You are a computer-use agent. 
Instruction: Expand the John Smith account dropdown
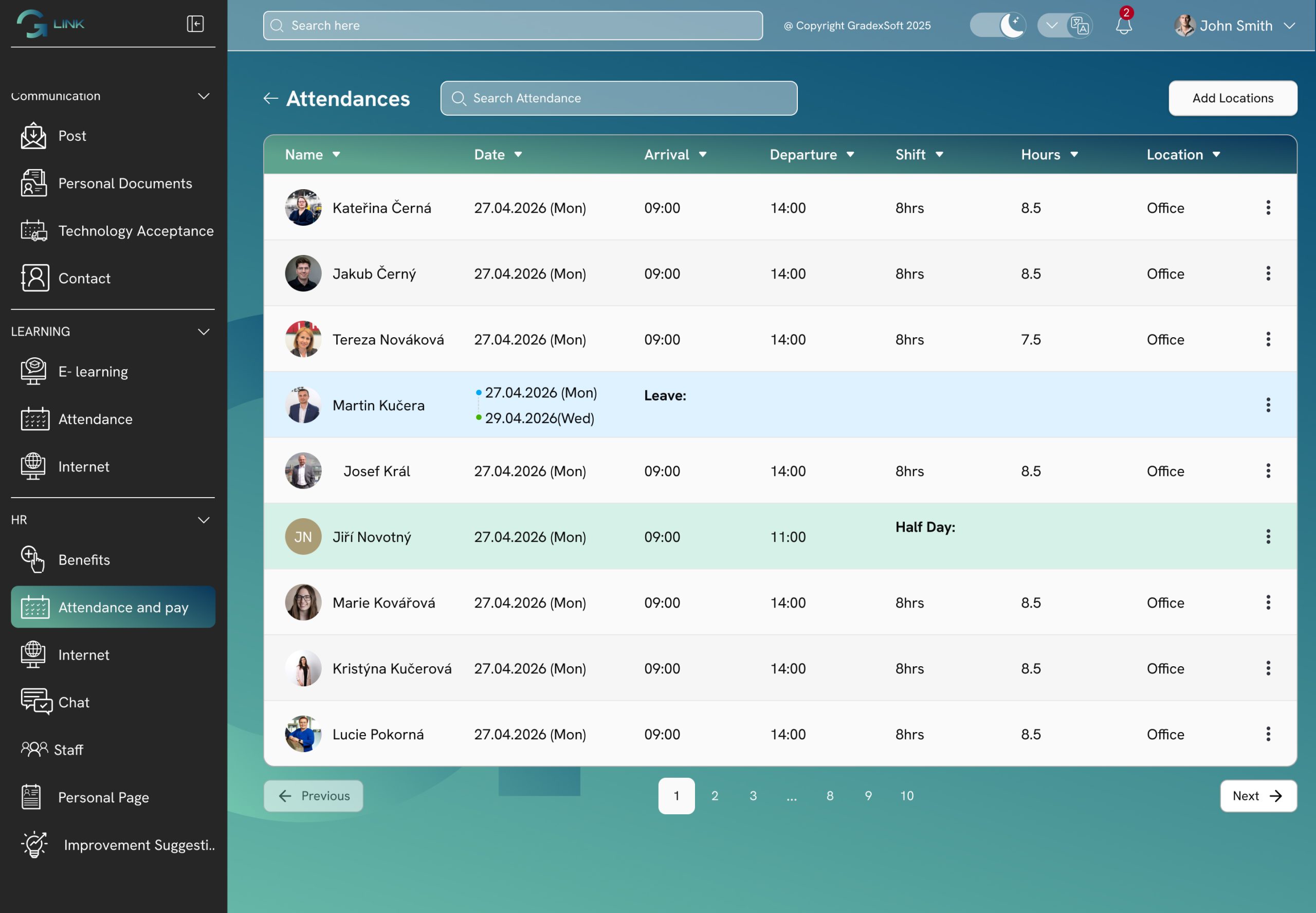tap(1291, 25)
